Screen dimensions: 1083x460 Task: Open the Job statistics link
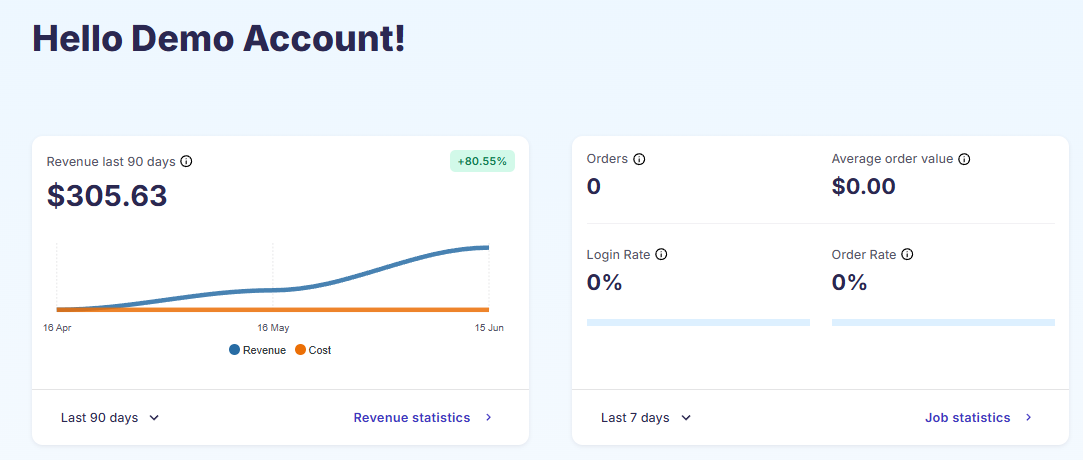click(x=968, y=418)
